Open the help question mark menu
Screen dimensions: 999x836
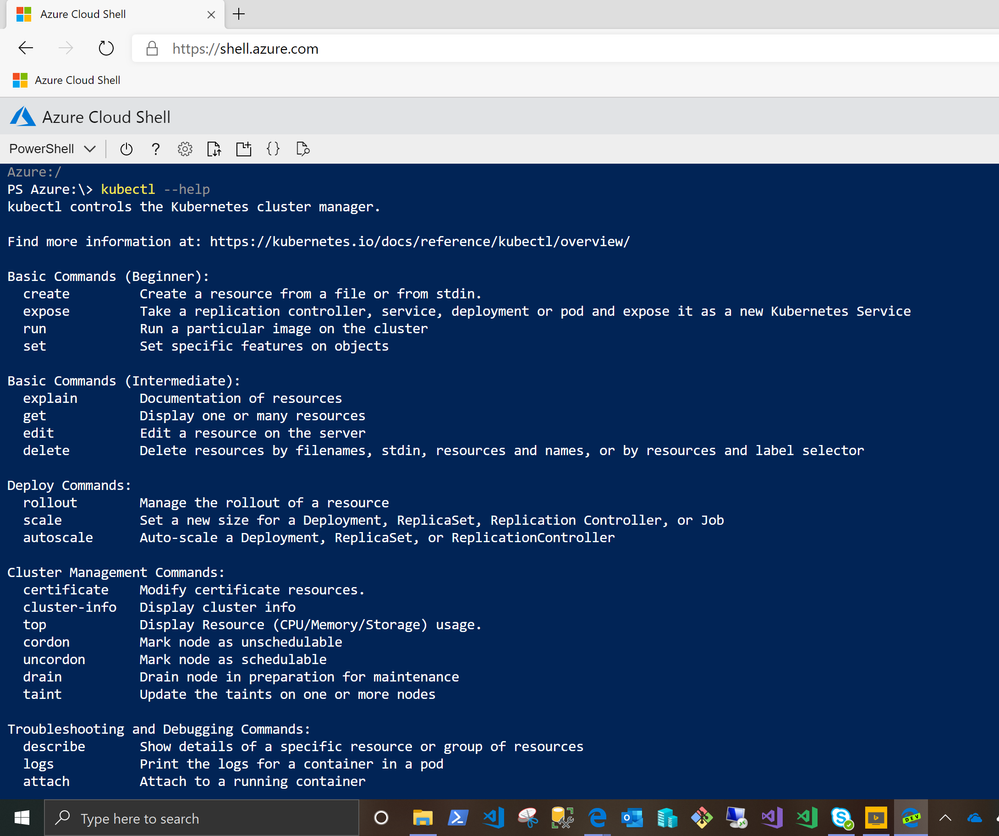[155, 149]
